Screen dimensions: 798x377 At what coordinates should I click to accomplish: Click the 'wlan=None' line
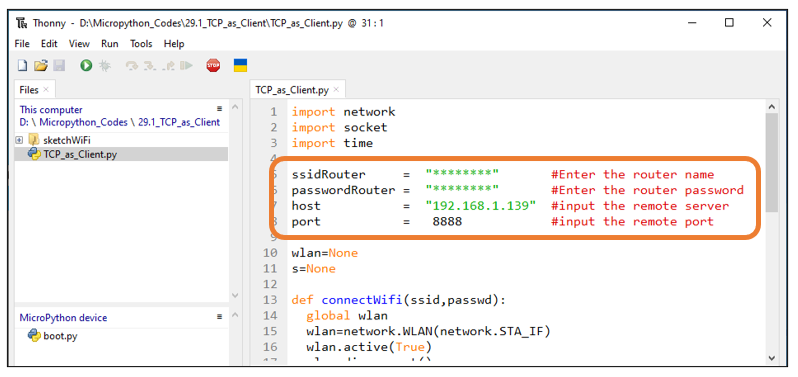[325, 253]
